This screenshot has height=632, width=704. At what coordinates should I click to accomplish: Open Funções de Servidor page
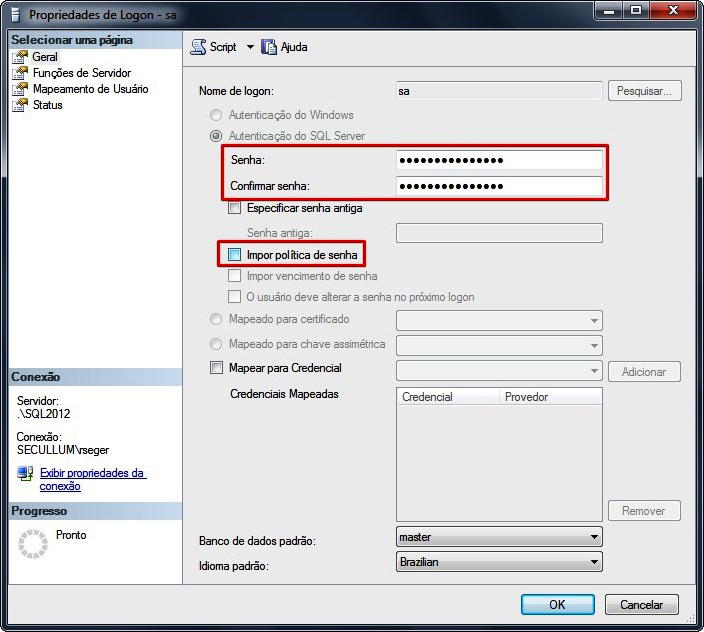(x=81, y=73)
